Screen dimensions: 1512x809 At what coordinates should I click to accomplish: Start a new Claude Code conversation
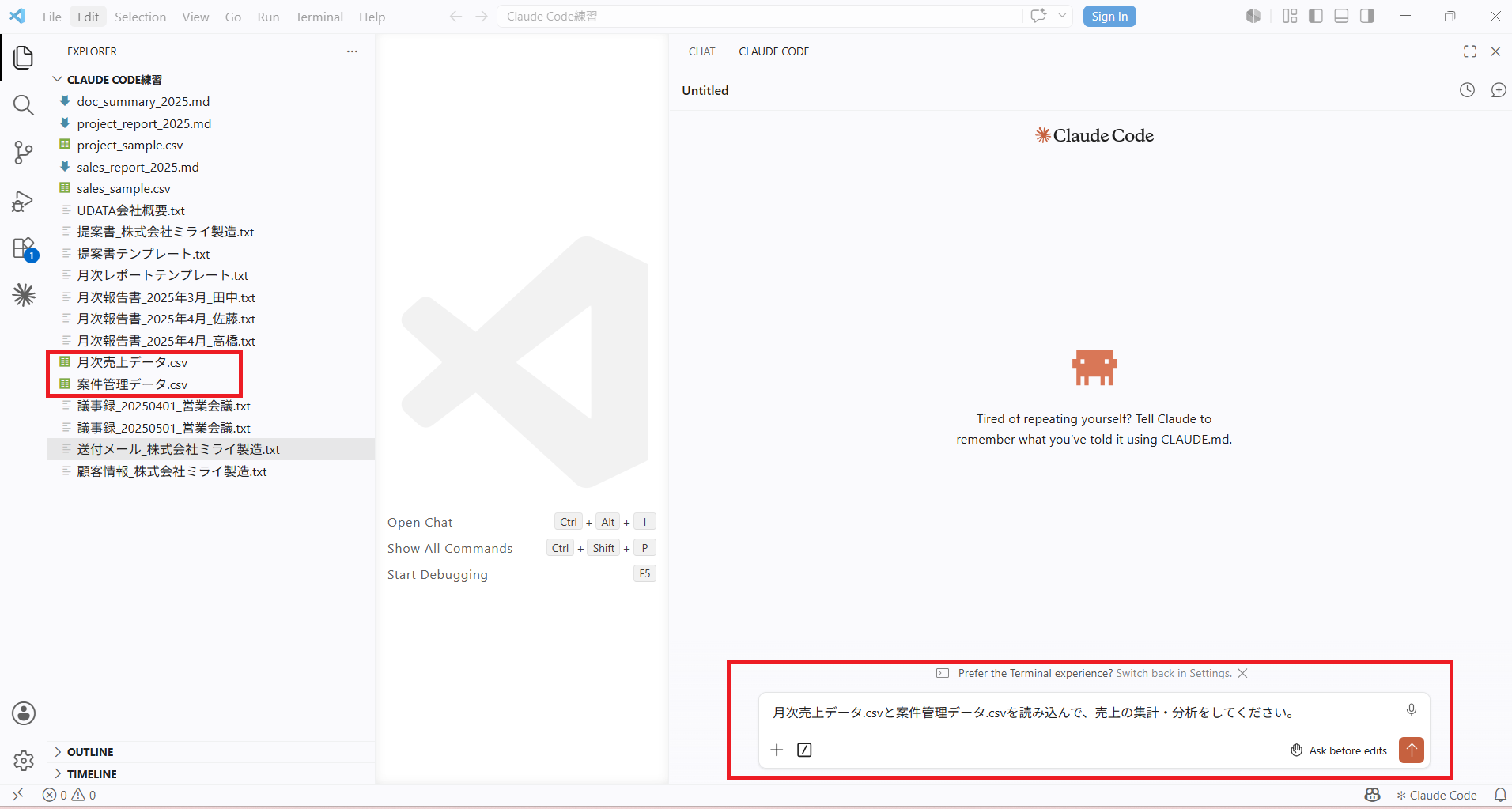tap(1499, 90)
